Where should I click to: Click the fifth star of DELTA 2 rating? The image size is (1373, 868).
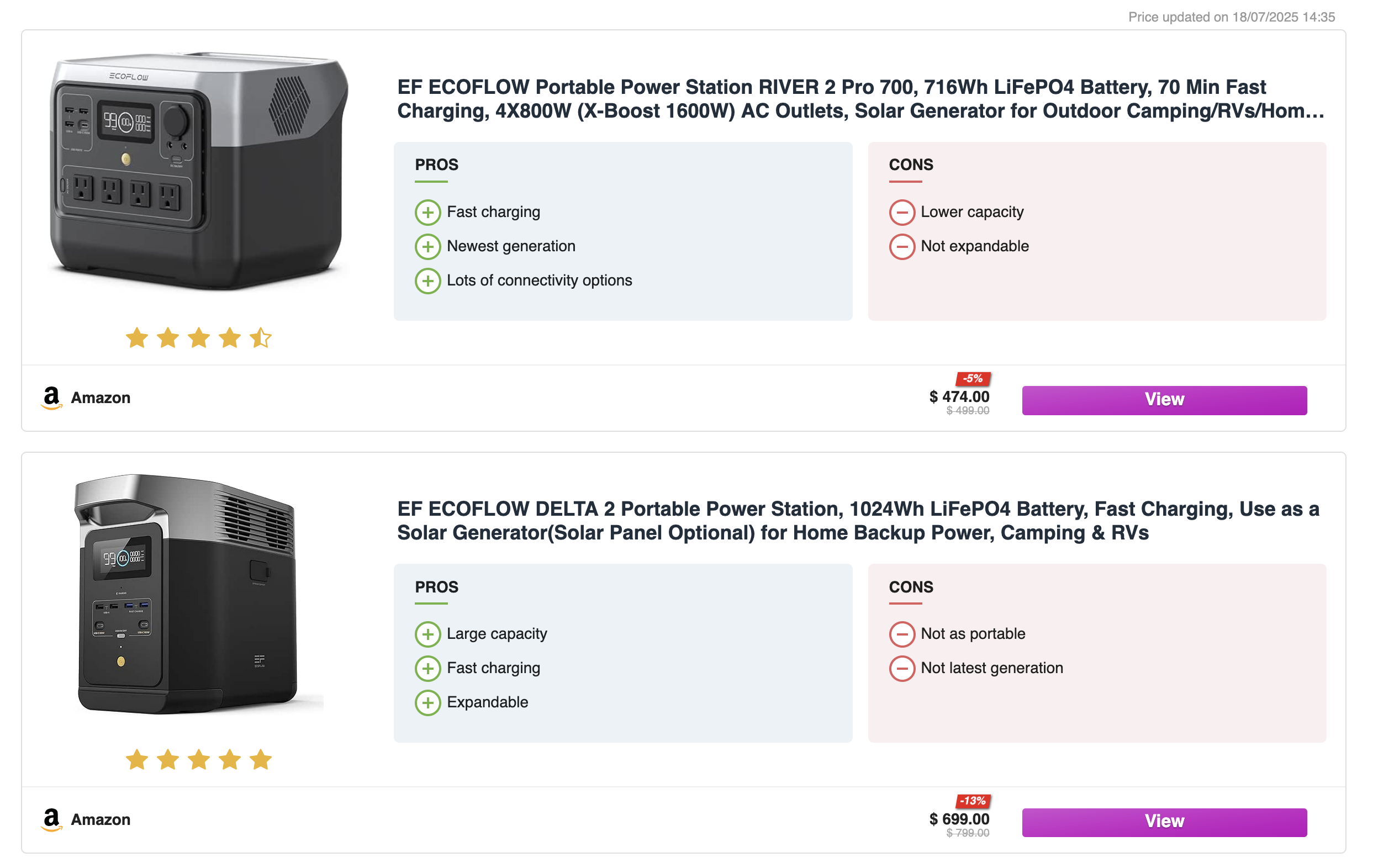[261, 760]
